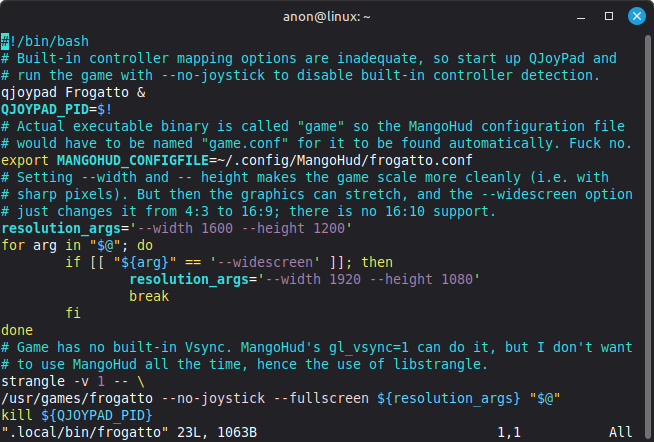The width and height of the screenshot is (654, 442).
Task: Click the comment line ending '--widescreen option'
Action: pos(317,194)
